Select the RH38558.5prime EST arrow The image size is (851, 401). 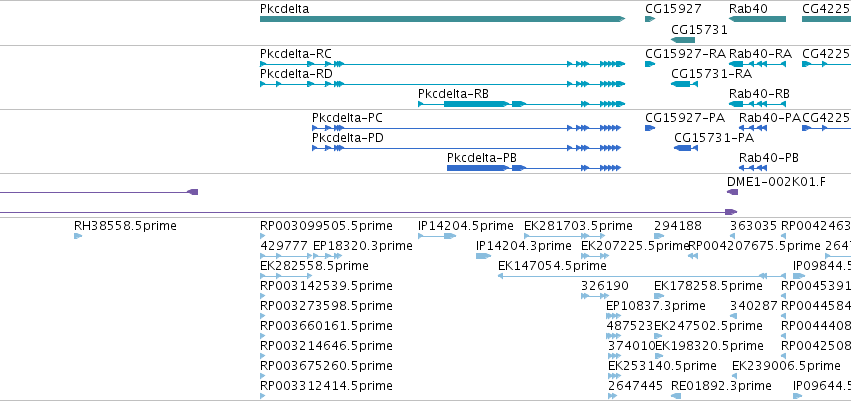(78, 236)
